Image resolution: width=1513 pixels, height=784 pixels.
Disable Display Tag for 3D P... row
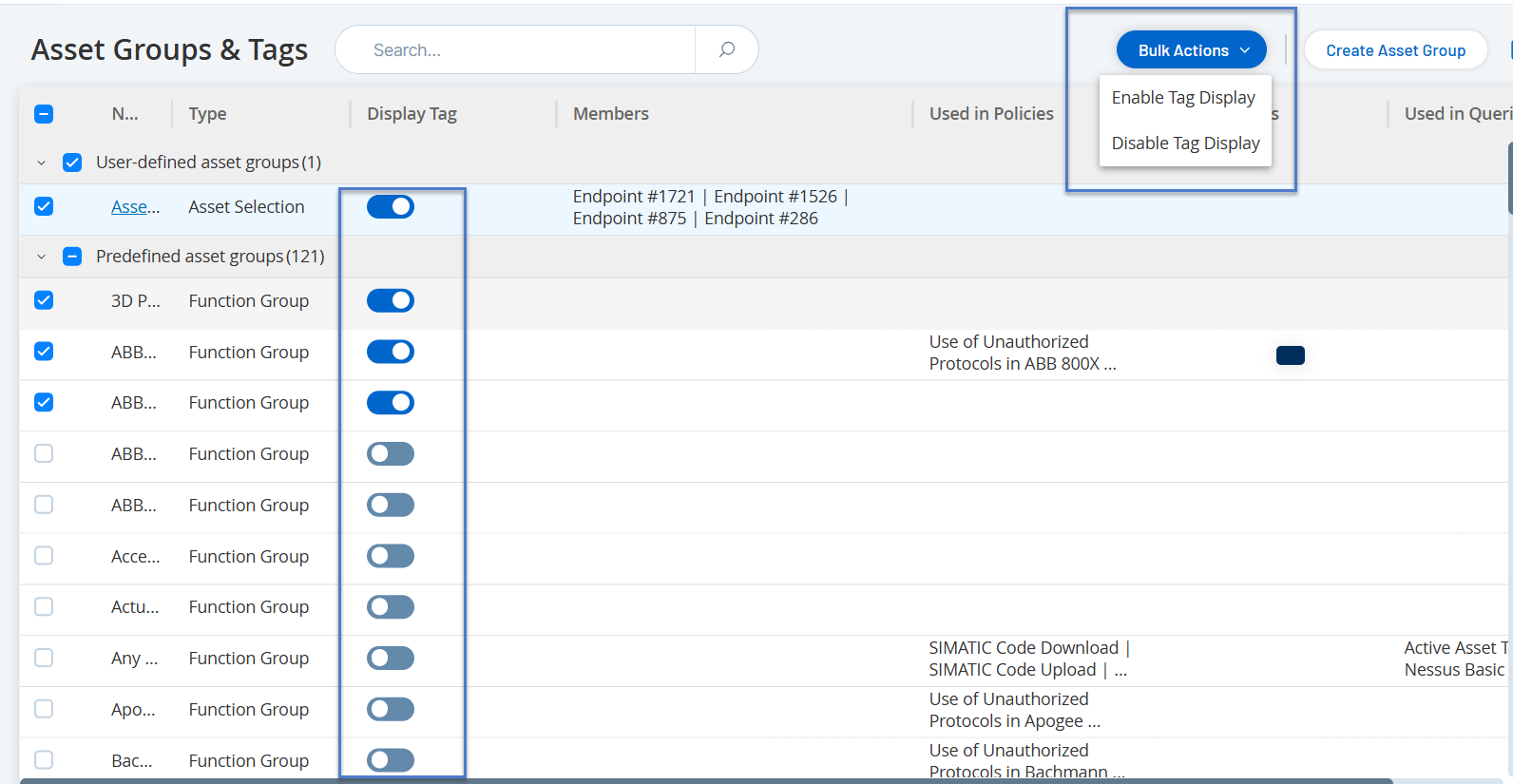391,300
